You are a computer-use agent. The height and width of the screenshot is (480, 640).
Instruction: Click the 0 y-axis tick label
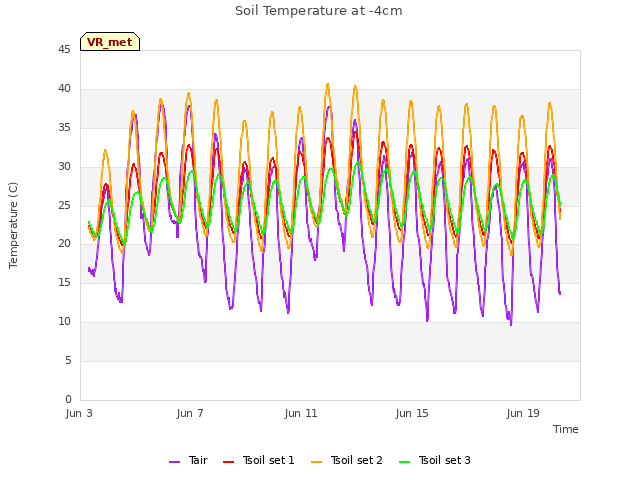click(x=68, y=399)
